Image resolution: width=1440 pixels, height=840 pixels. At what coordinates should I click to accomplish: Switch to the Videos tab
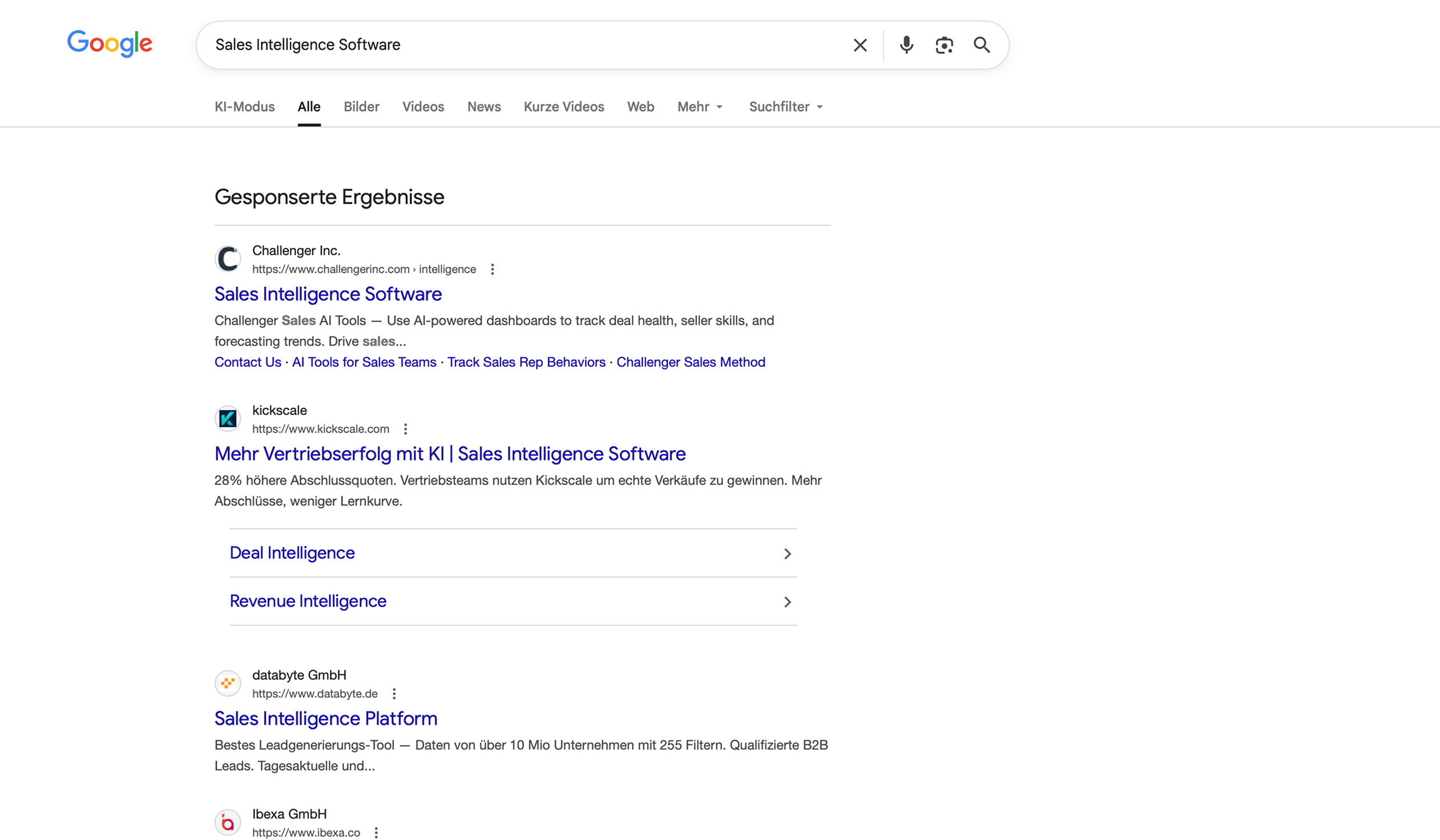[423, 107]
